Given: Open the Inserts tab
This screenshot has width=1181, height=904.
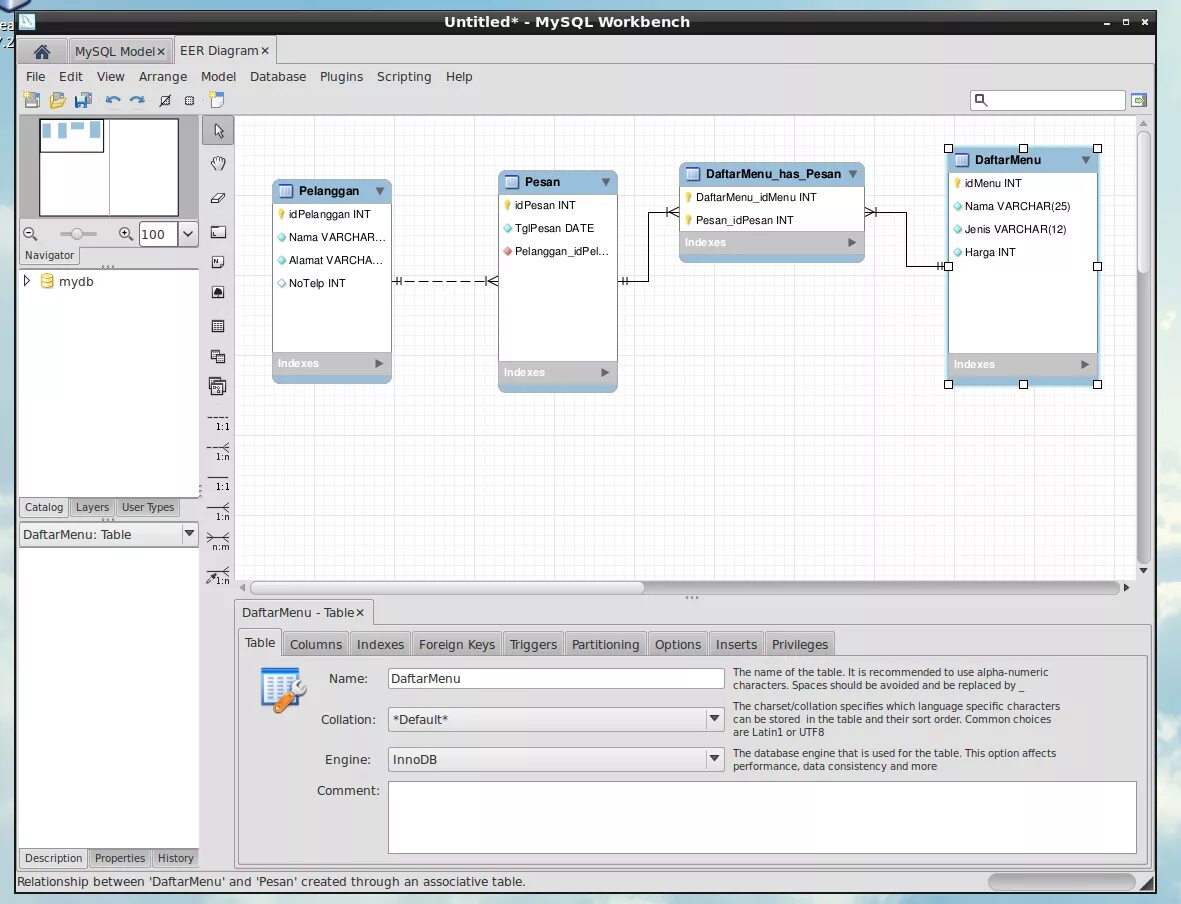Looking at the screenshot, I should 736,645.
